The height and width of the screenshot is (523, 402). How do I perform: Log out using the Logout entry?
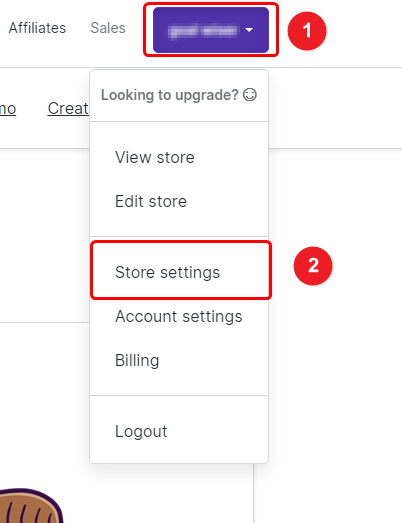coord(141,431)
